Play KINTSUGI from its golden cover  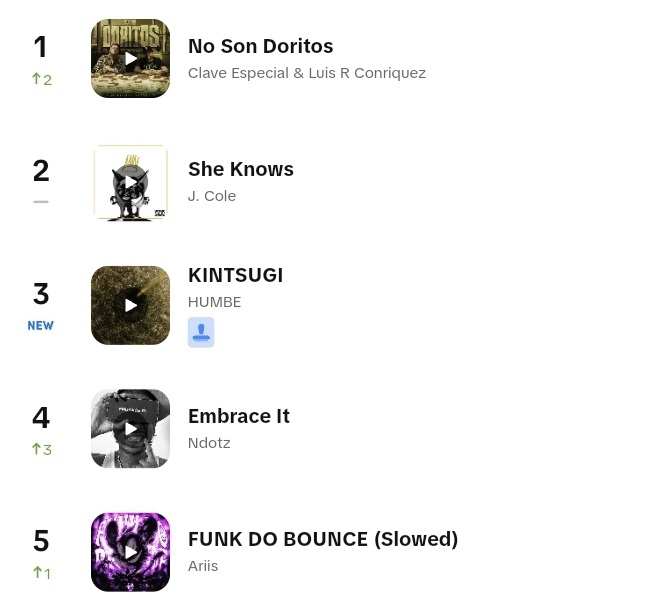pyautogui.click(x=130, y=306)
